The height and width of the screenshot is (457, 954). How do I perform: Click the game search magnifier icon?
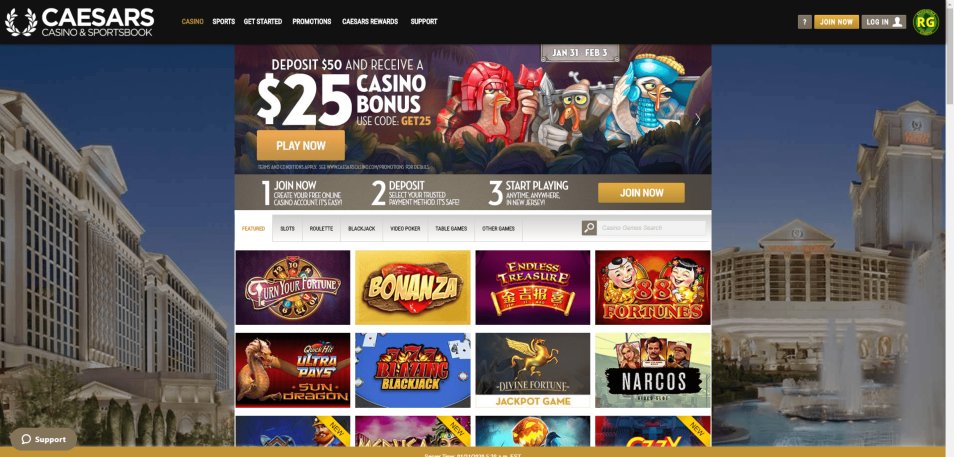pos(589,228)
